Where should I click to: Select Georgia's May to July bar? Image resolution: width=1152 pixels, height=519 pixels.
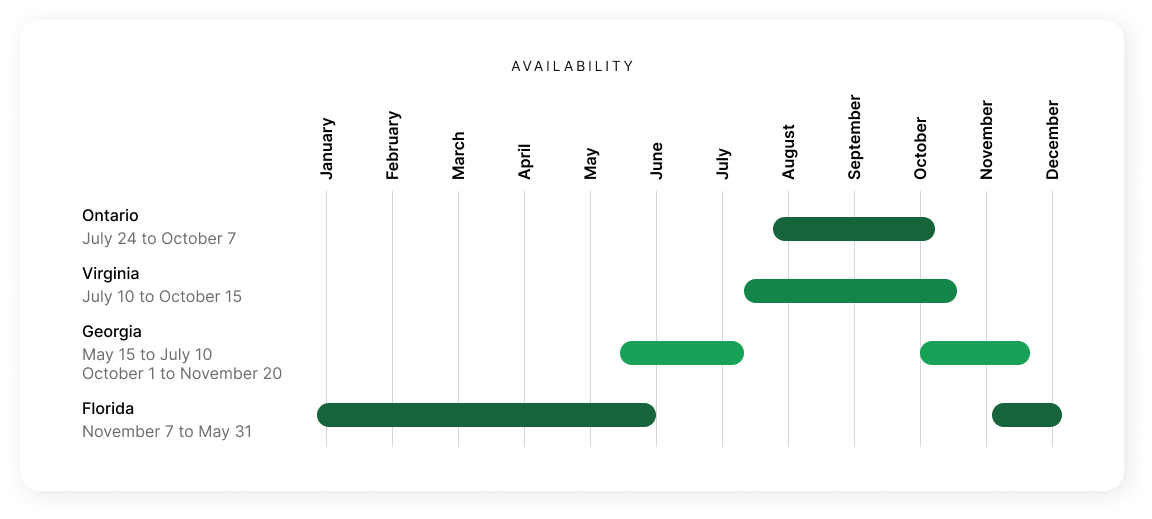tap(681, 353)
